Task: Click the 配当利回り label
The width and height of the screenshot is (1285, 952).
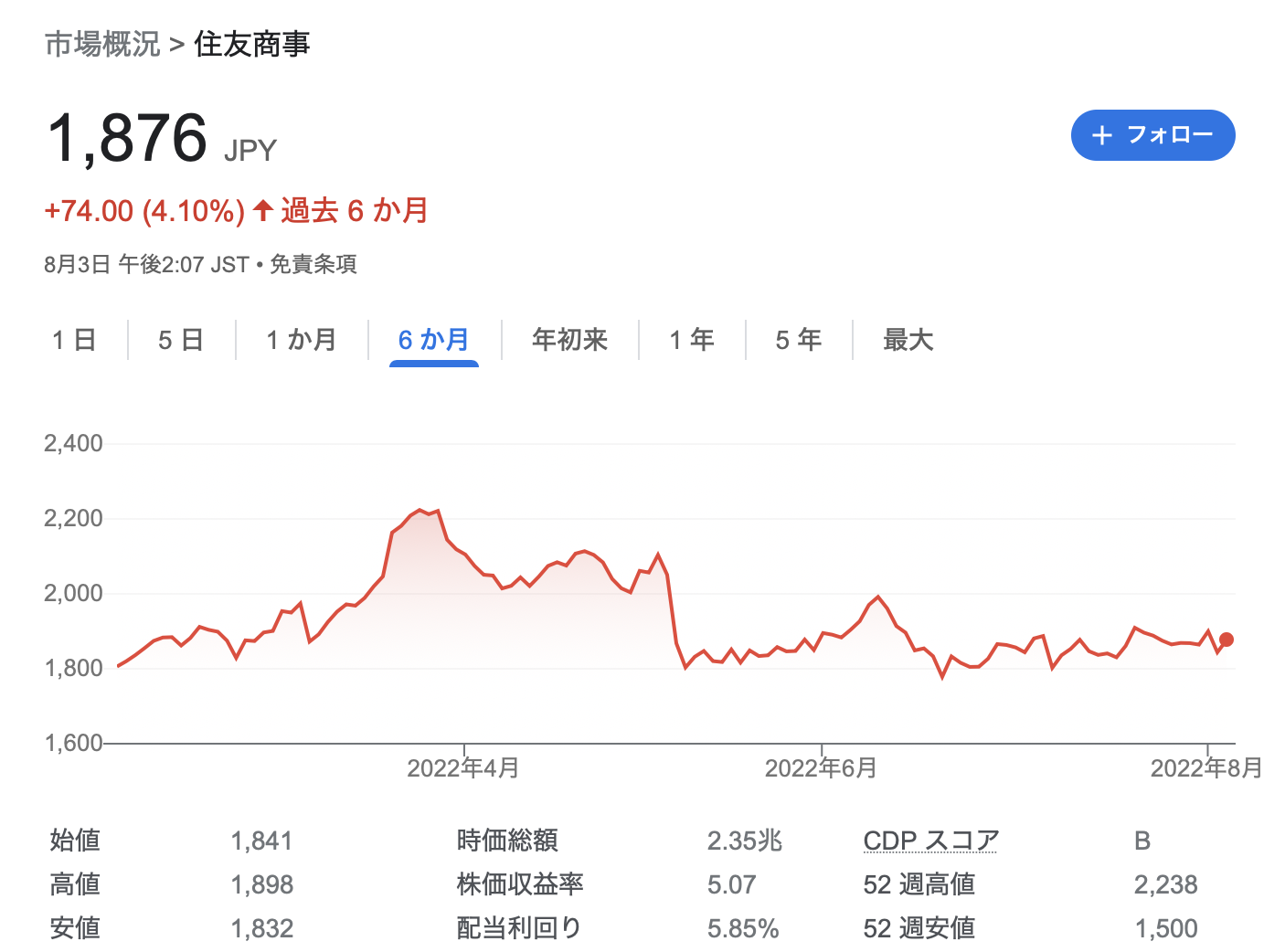Action: tap(519, 928)
